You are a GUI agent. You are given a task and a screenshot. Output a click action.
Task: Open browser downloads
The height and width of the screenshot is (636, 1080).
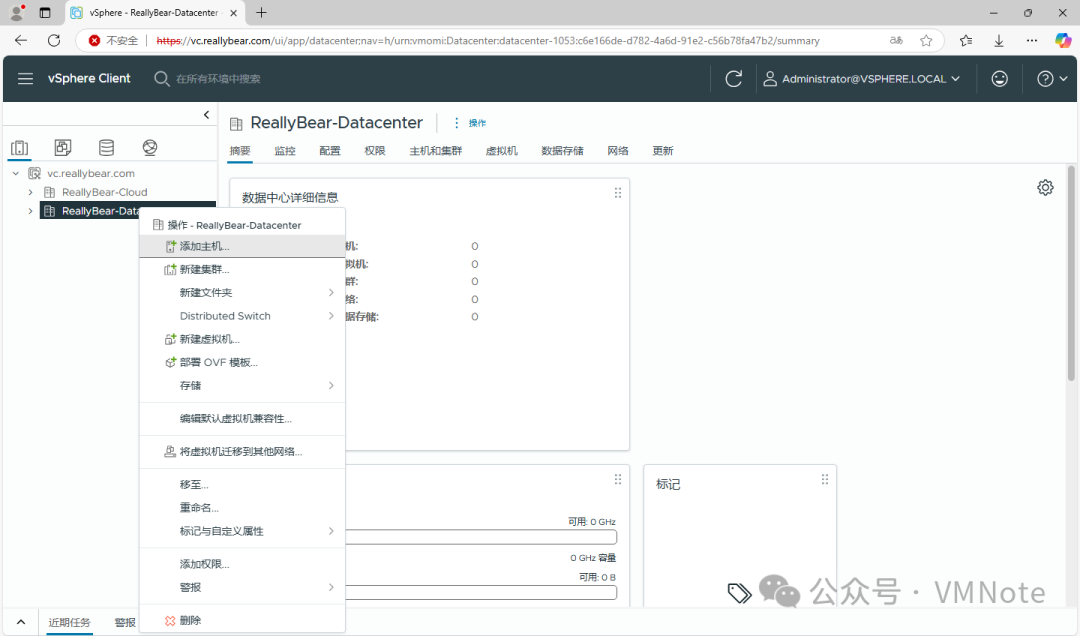click(x=999, y=41)
